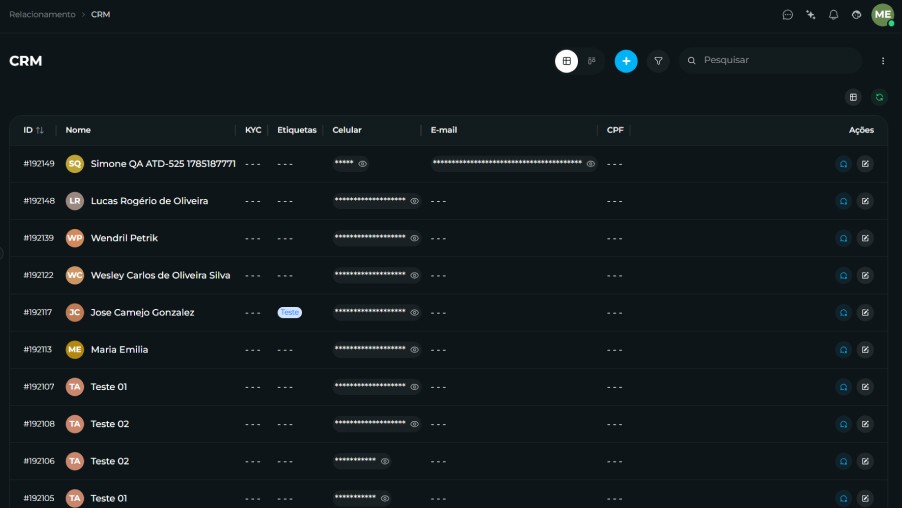Go to Relacionamento breadcrumb
Screen dimensions: 902x508
point(42,14)
